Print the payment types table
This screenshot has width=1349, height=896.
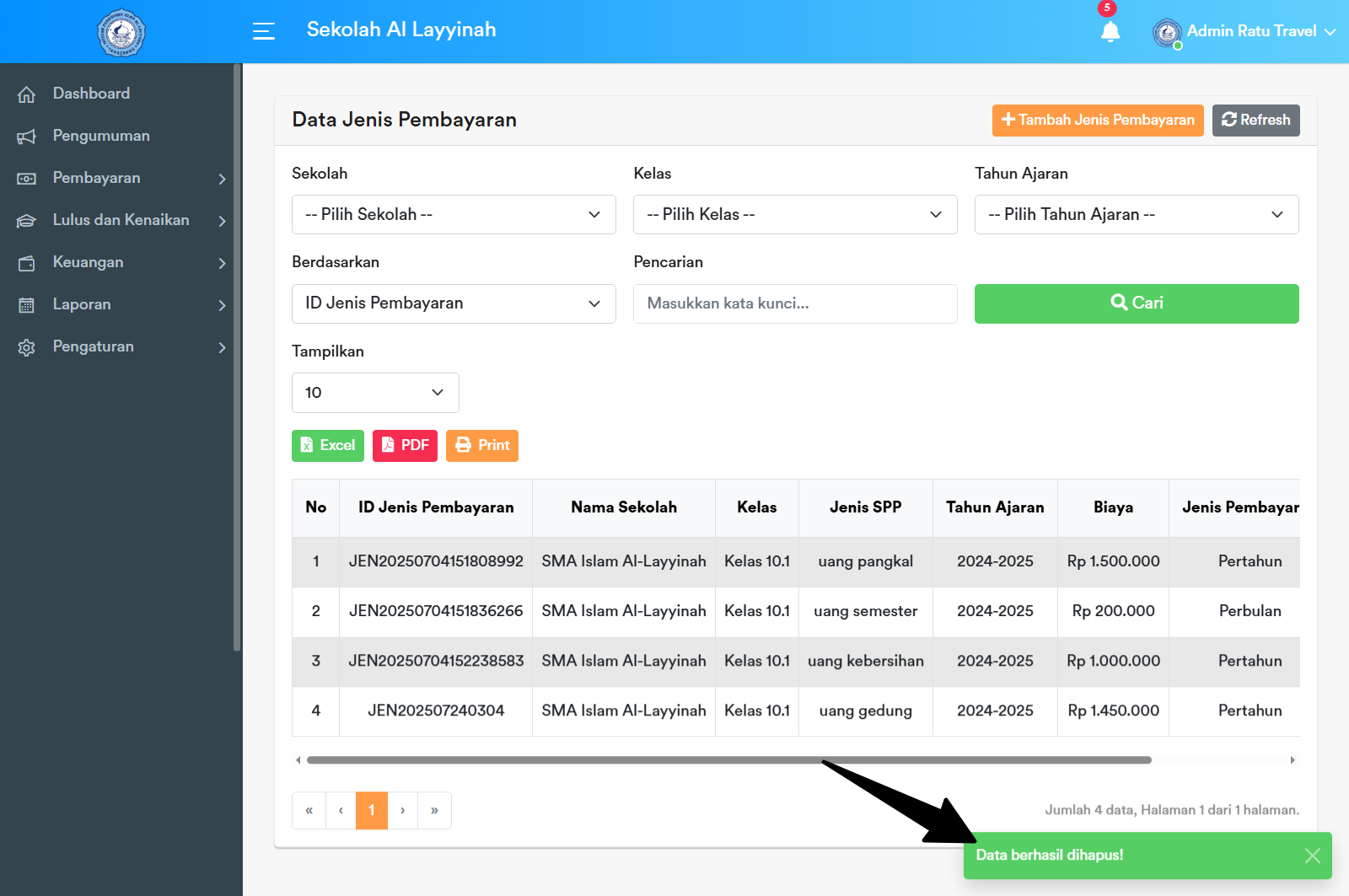(482, 445)
